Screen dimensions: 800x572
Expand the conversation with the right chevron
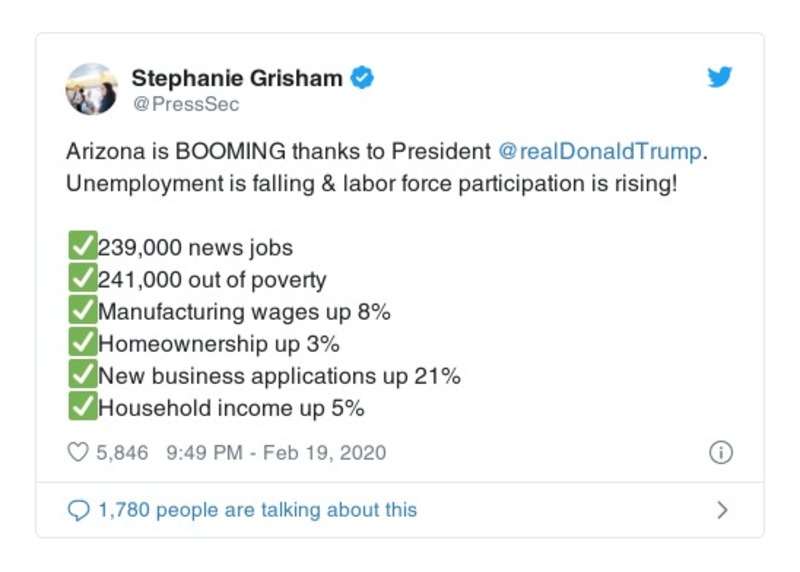click(x=722, y=510)
